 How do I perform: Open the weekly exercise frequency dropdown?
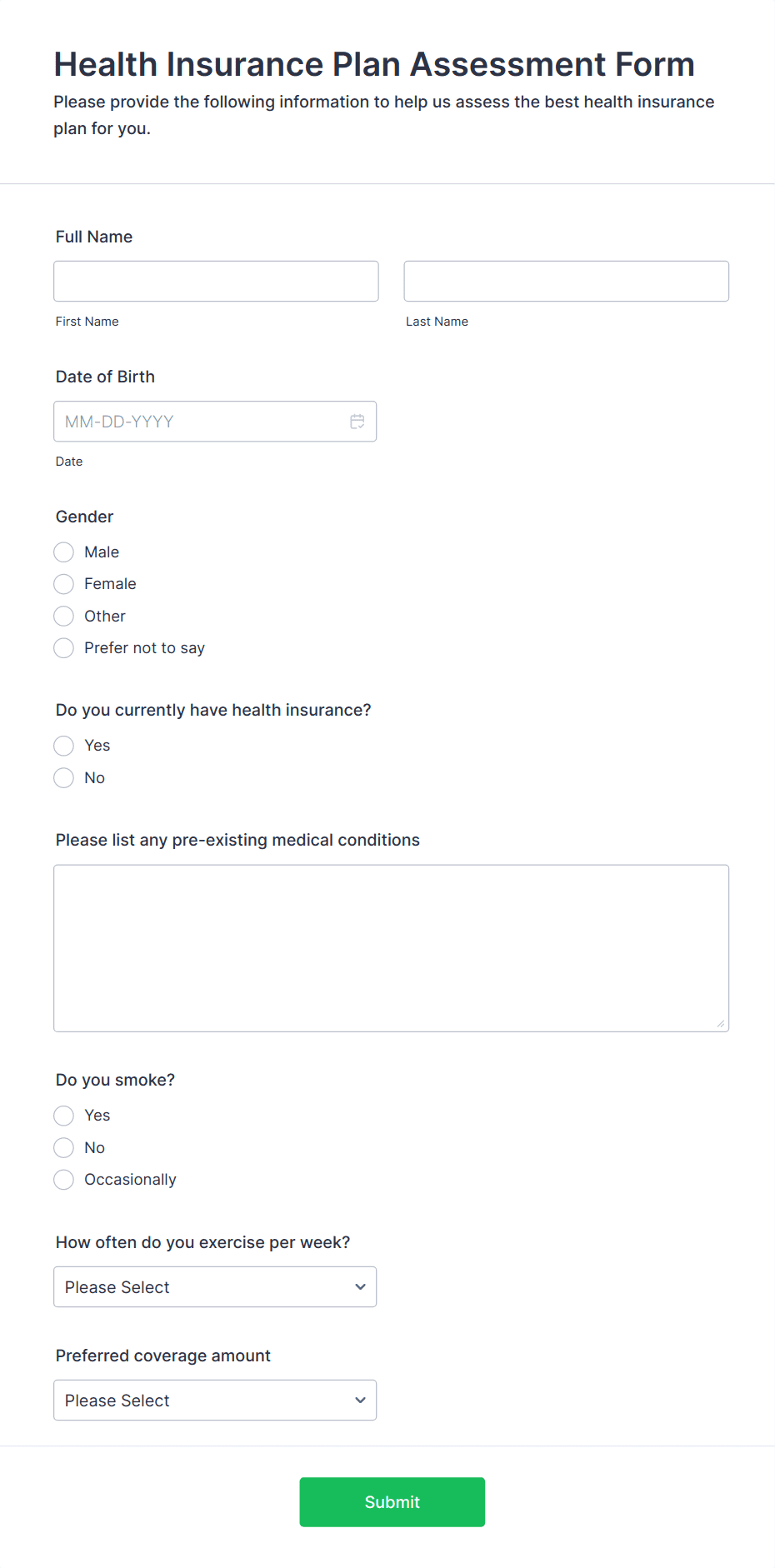[200, 1287]
